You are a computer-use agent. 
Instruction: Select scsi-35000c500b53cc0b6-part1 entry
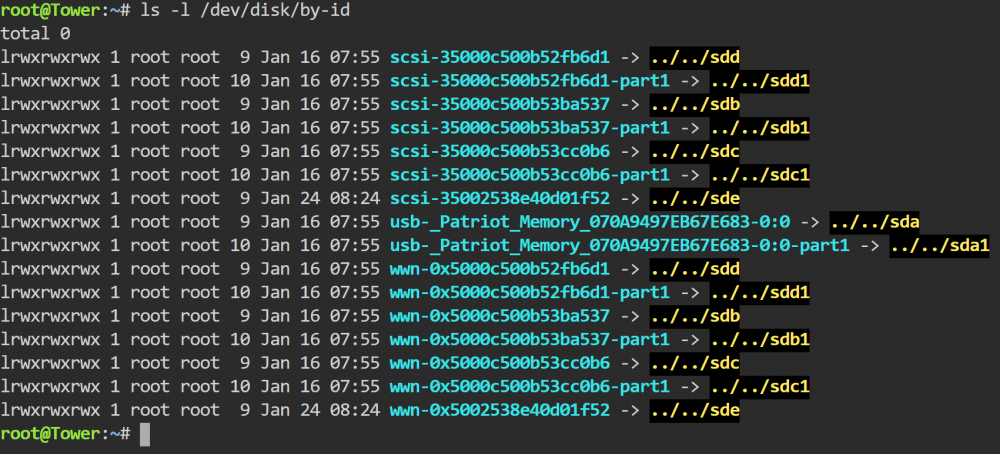pos(529,175)
